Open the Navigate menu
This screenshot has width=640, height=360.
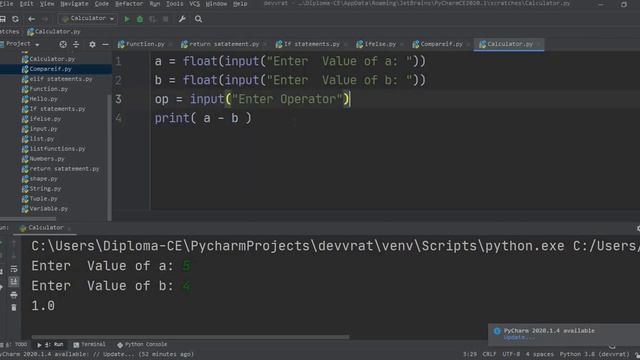tap(74, 4)
